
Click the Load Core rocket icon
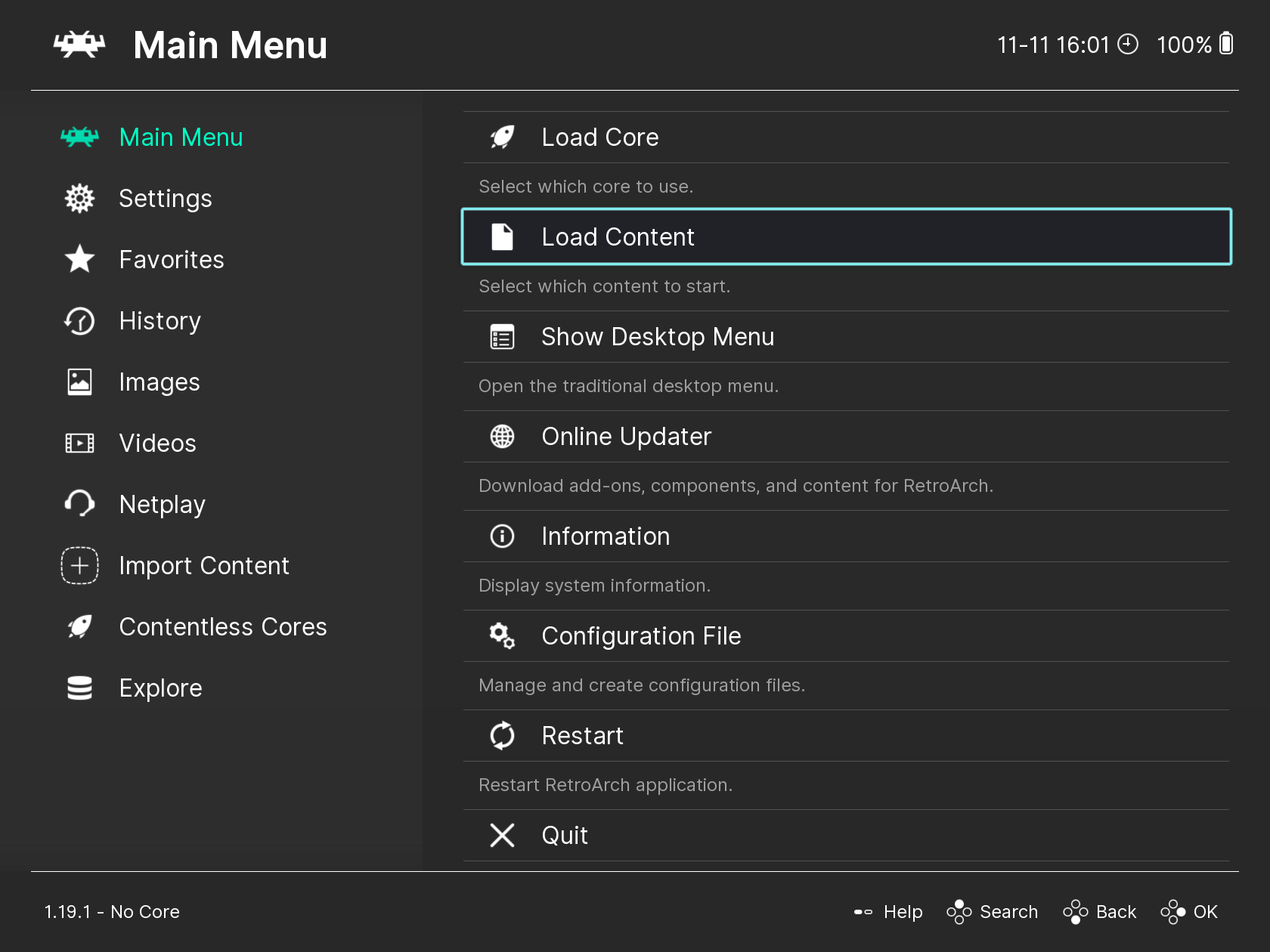tap(502, 137)
